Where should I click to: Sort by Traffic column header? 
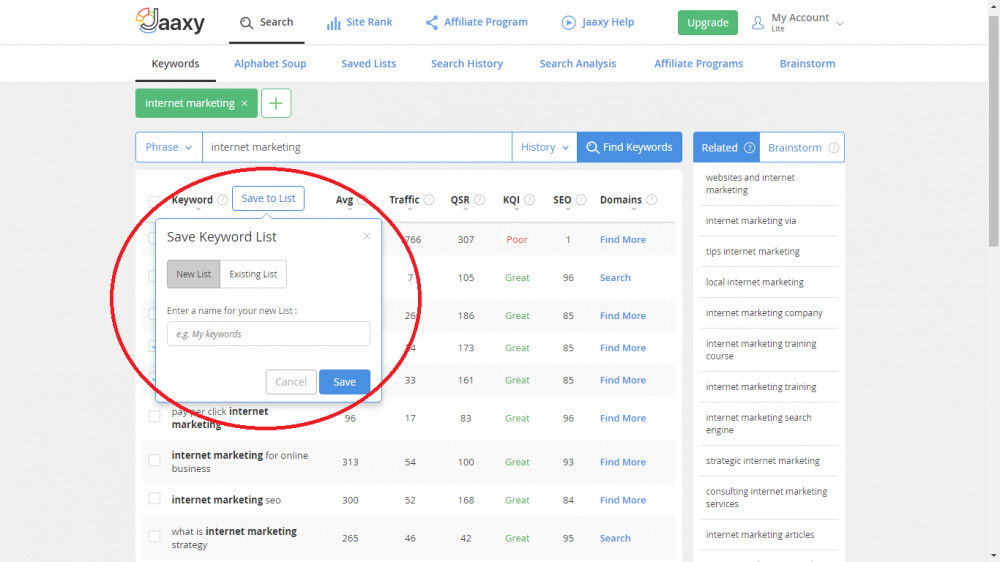404,200
